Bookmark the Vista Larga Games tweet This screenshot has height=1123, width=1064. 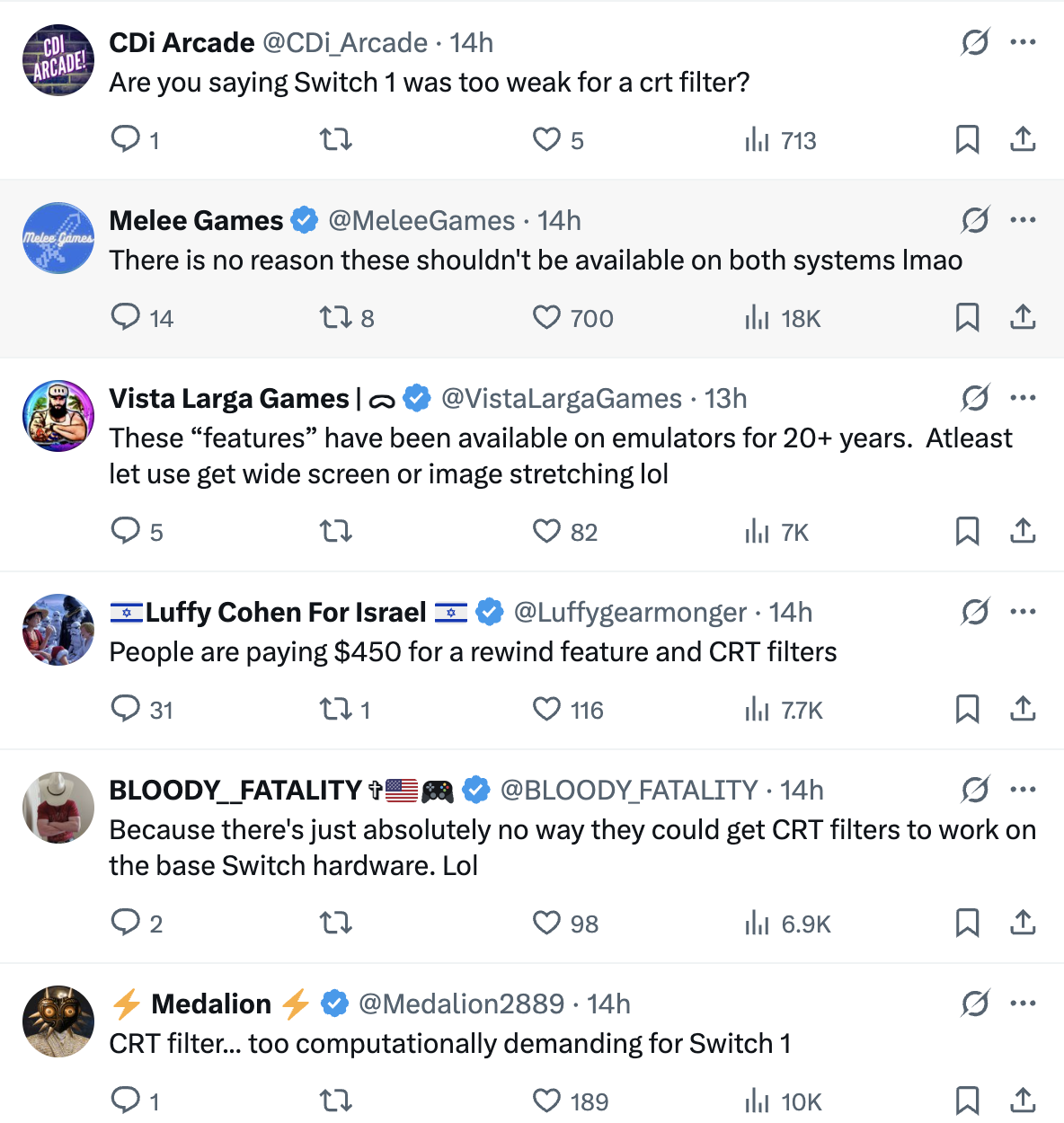[x=967, y=531]
